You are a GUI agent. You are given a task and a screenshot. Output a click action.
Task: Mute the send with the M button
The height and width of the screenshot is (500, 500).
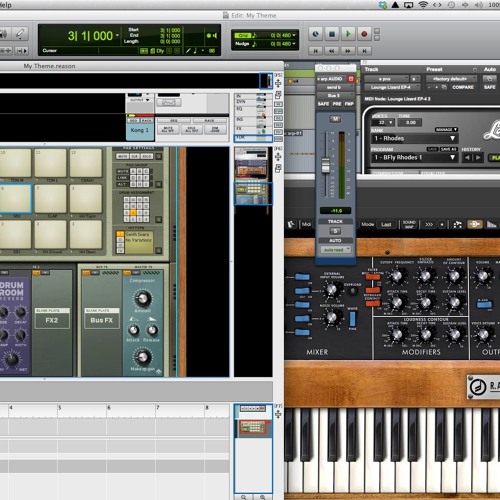point(335,119)
